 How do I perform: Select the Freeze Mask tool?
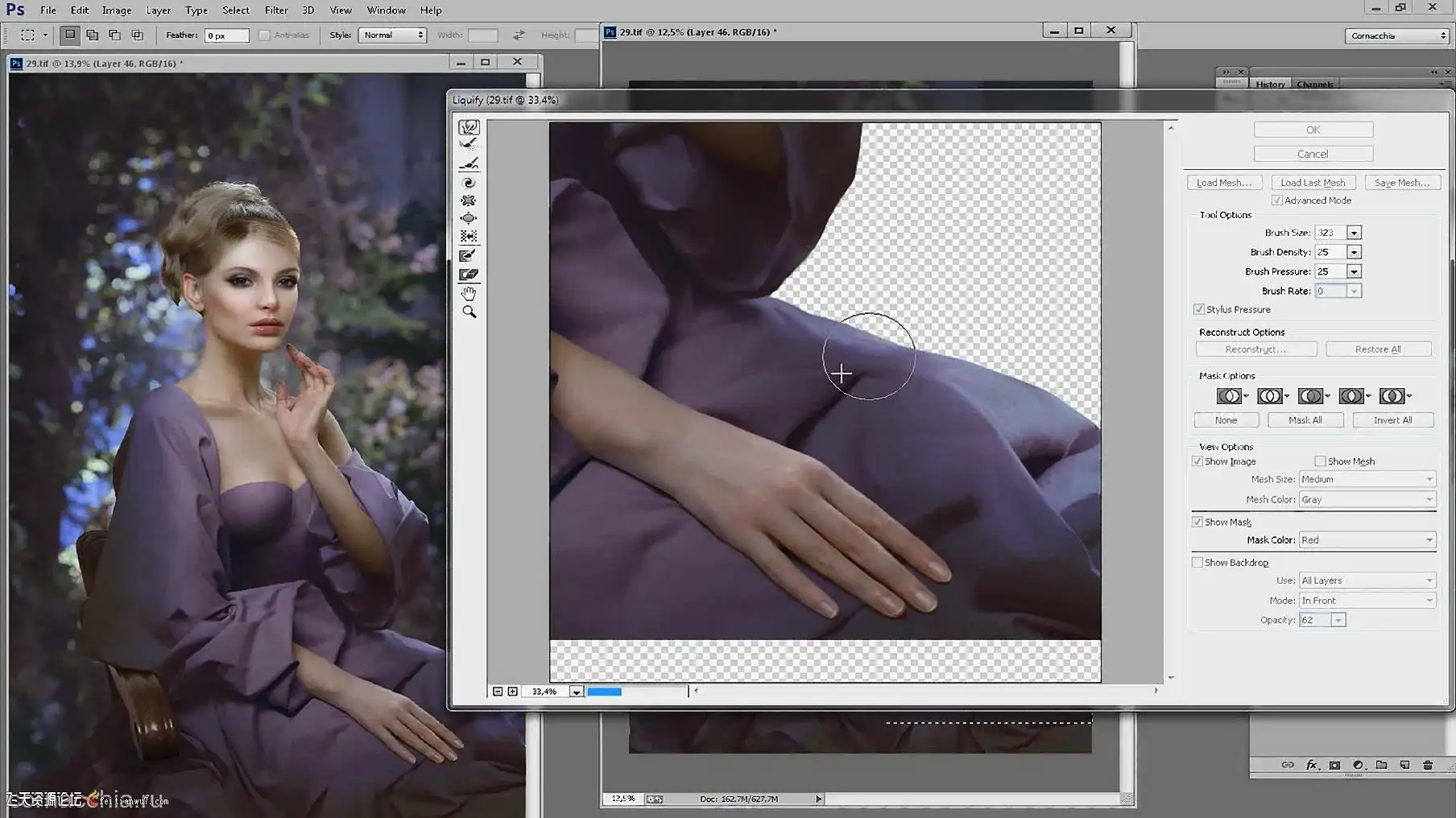[469, 256]
